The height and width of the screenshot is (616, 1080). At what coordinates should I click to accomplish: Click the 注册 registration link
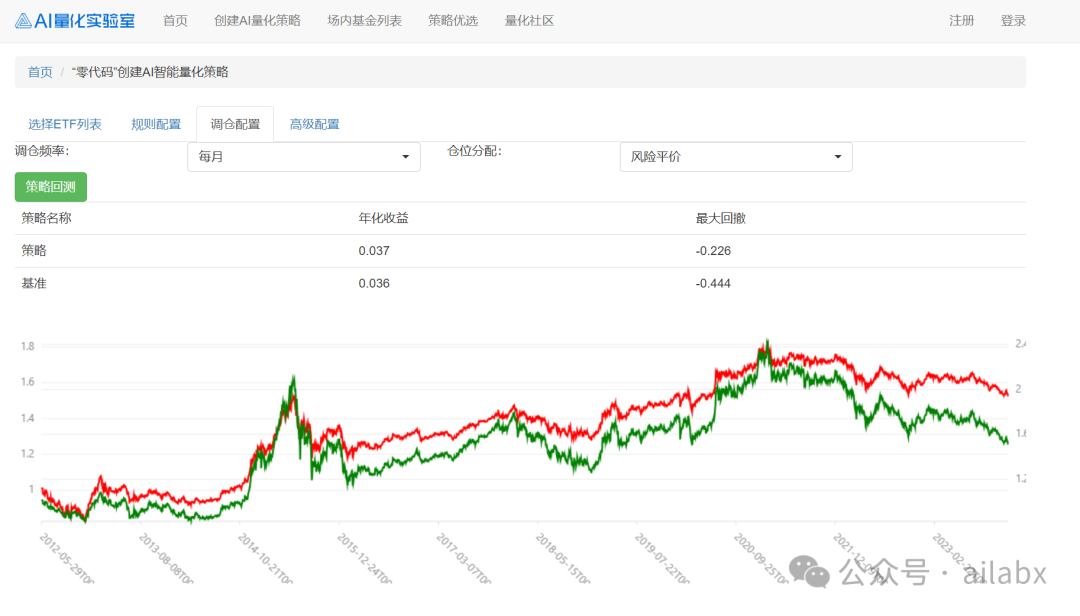[x=961, y=19]
